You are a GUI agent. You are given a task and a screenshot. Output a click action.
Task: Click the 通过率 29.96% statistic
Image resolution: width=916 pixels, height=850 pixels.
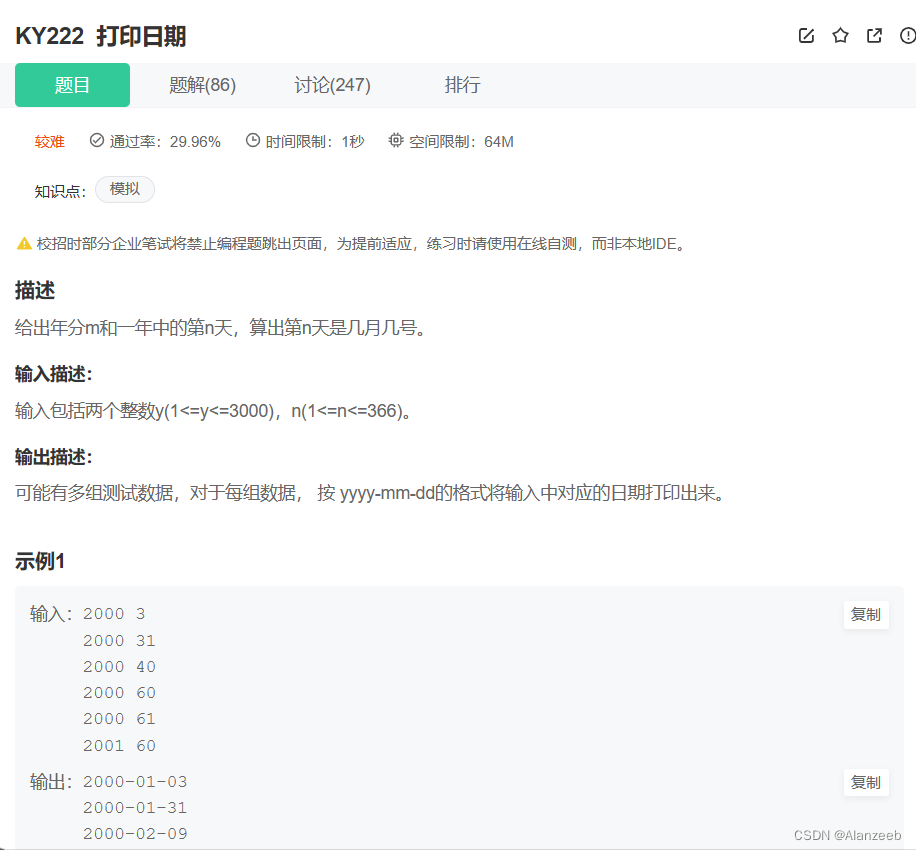tap(165, 141)
